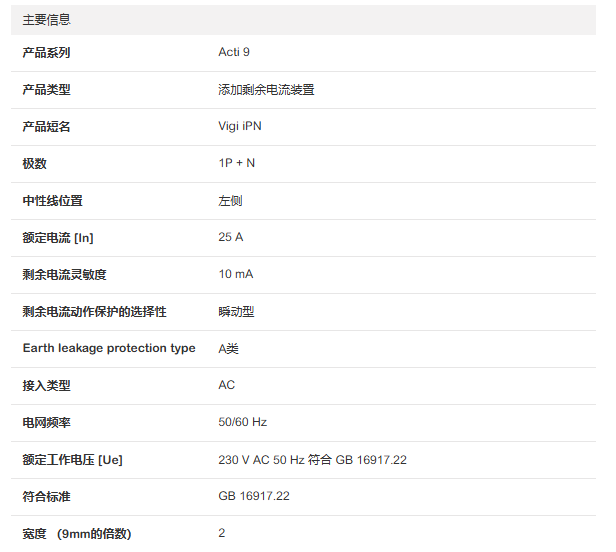Select the 符合标准 label
The width and height of the screenshot is (616, 552).
[46, 497]
